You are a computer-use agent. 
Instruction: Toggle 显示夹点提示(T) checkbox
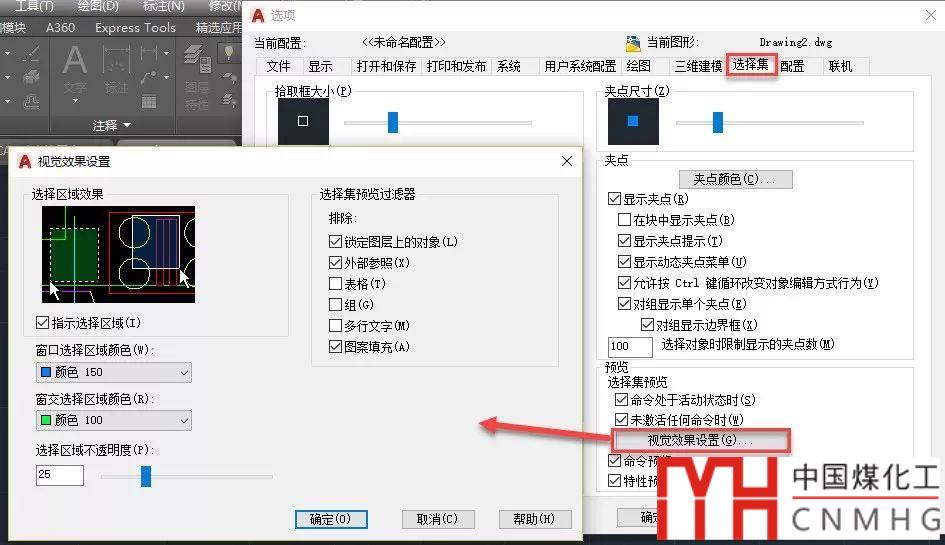(625, 241)
